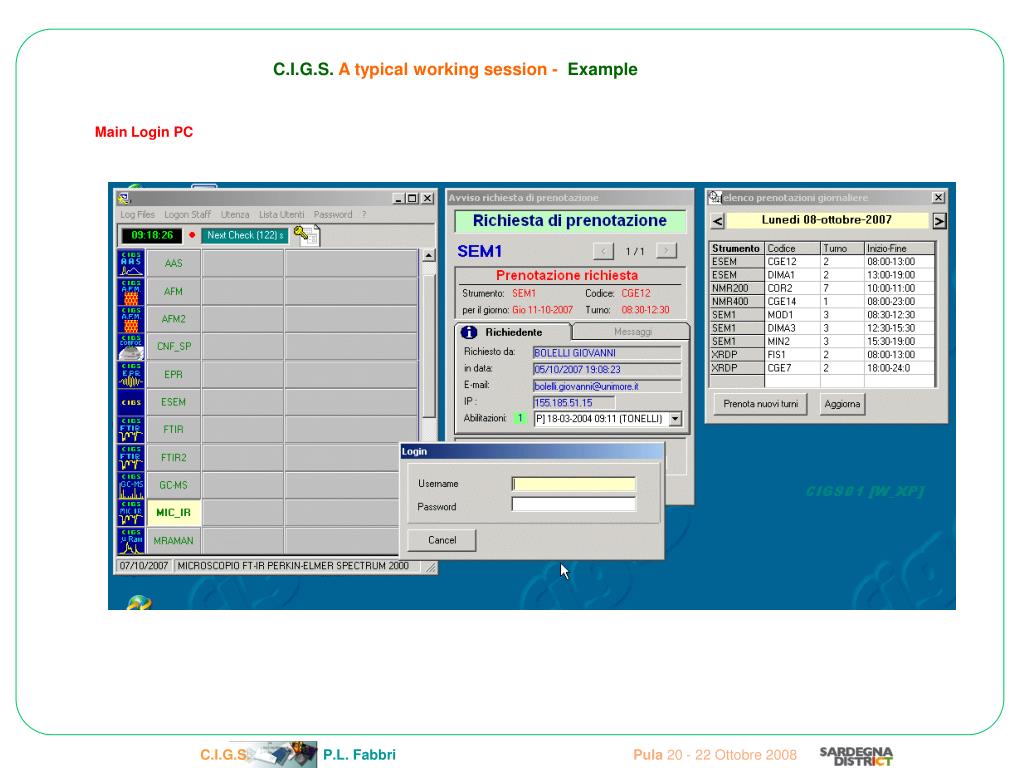Click the FTIR instrument icon

[x=131, y=429]
